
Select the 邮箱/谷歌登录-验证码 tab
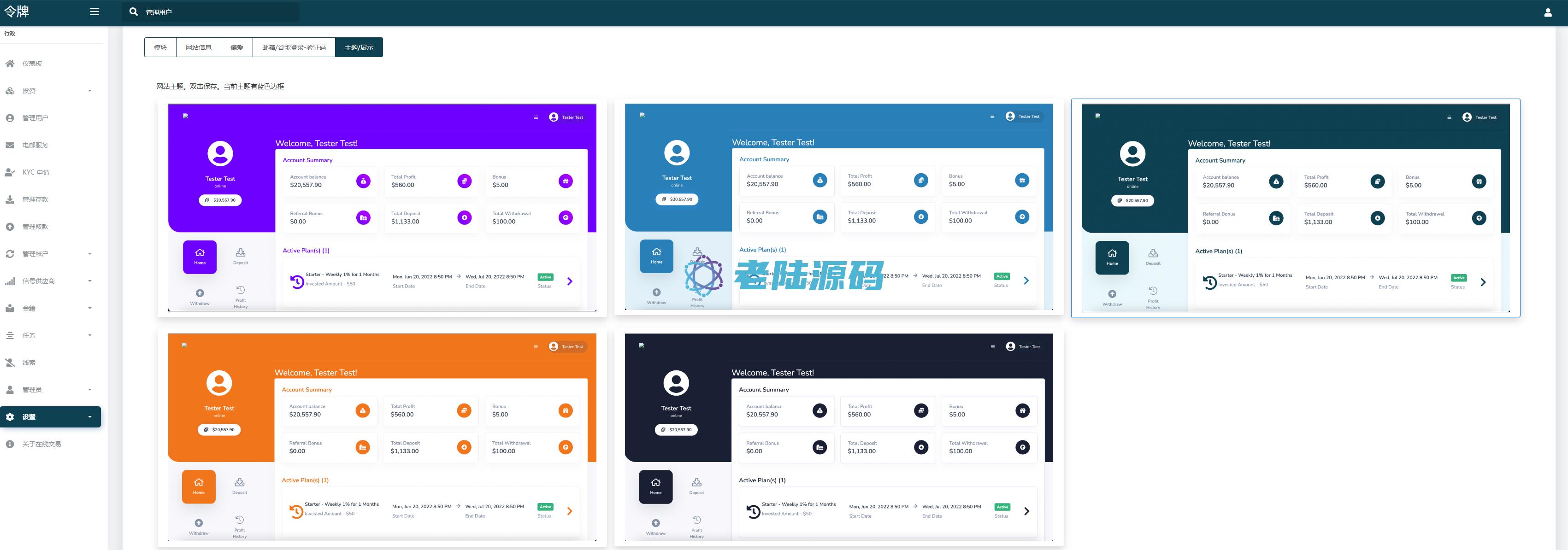coord(294,47)
